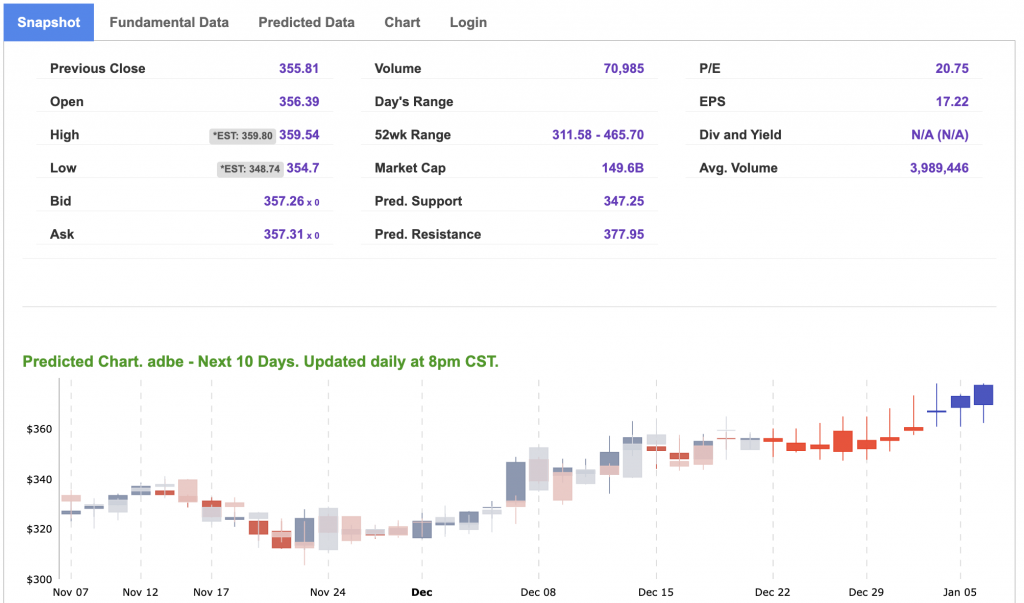Click the Dec 08 date axis label
Image resolution: width=1024 pixels, height=603 pixels.
[538, 592]
